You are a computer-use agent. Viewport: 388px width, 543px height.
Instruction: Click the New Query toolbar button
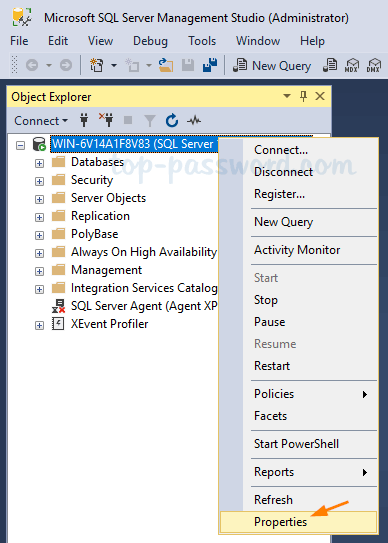[272, 65]
